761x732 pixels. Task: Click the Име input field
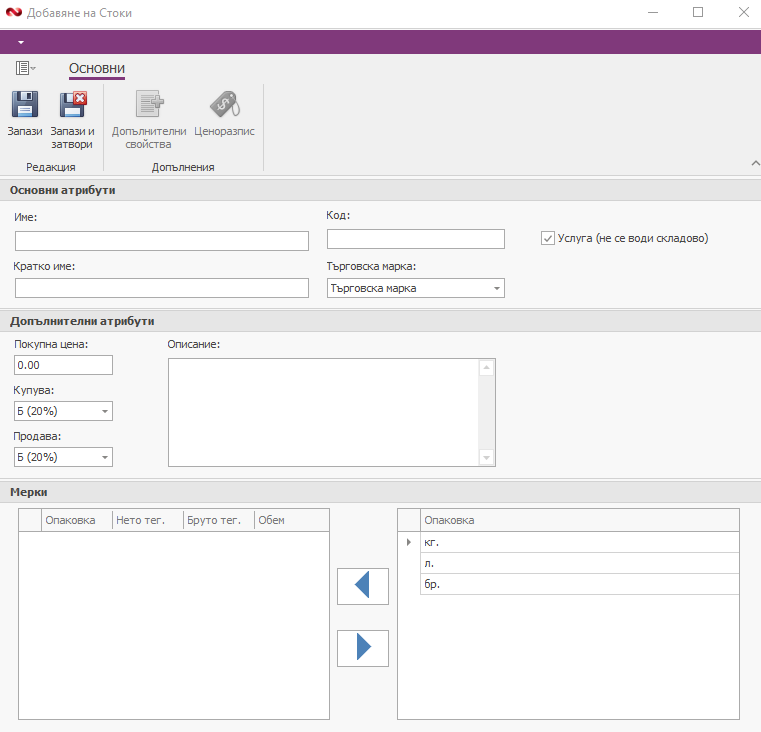pyautogui.click(x=162, y=241)
